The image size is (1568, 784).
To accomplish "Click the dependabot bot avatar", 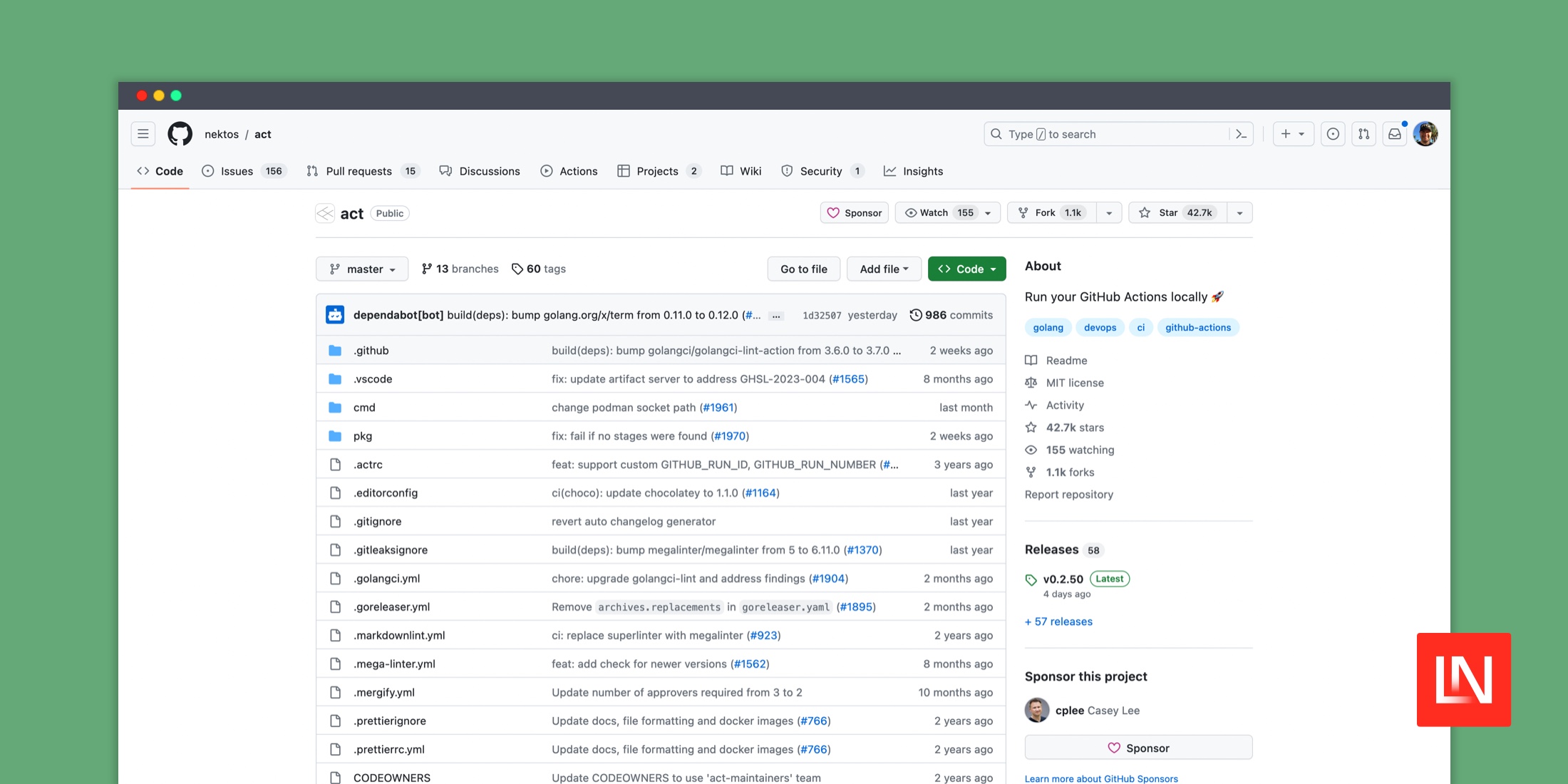I will point(334,314).
